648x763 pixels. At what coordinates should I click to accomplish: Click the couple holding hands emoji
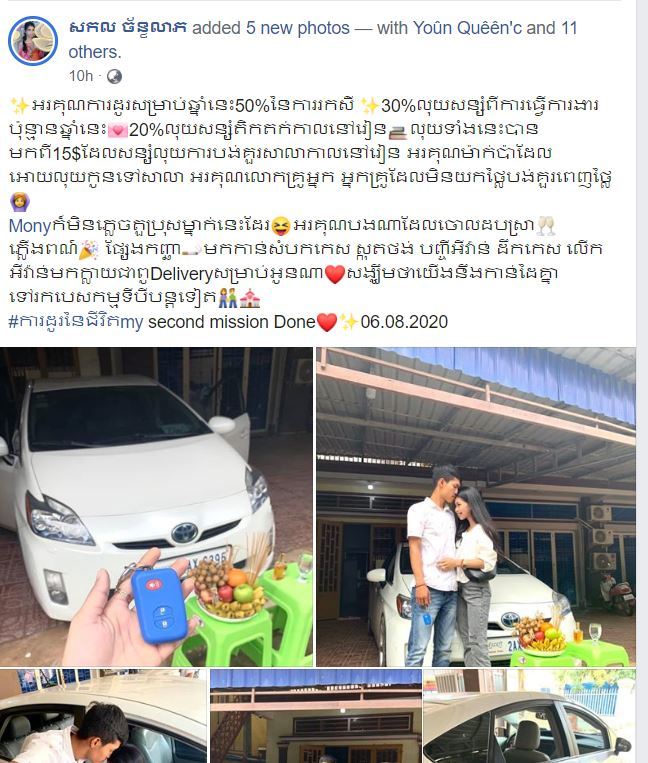tap(227, 298)
